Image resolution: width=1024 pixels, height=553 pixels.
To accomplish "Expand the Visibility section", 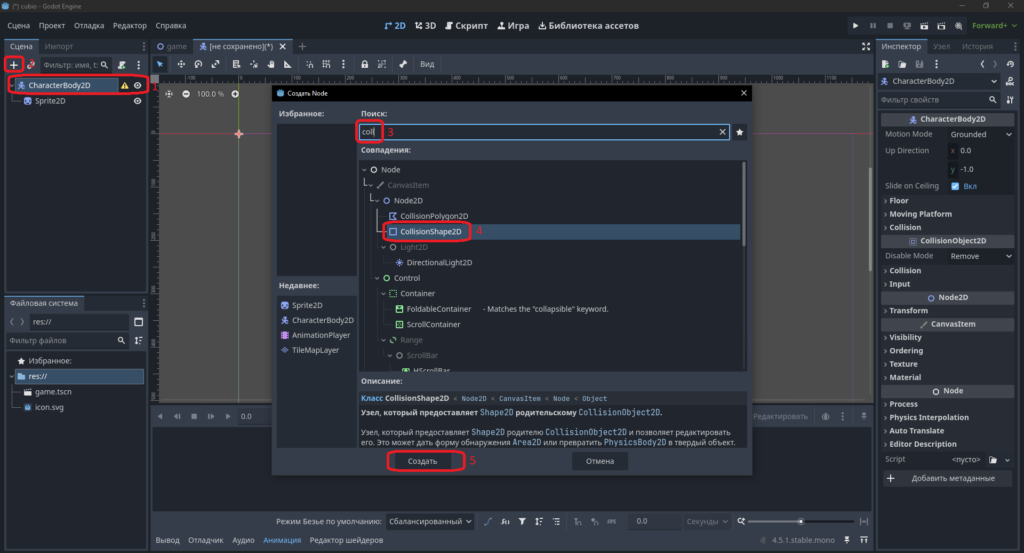I will pyautogui.click(x=904, y=337).
